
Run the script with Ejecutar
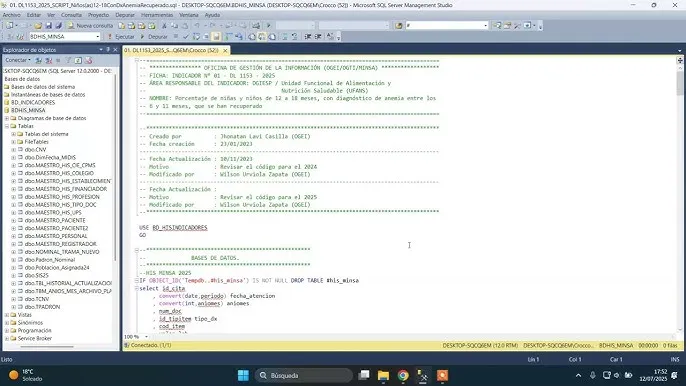tap(120, 37)
